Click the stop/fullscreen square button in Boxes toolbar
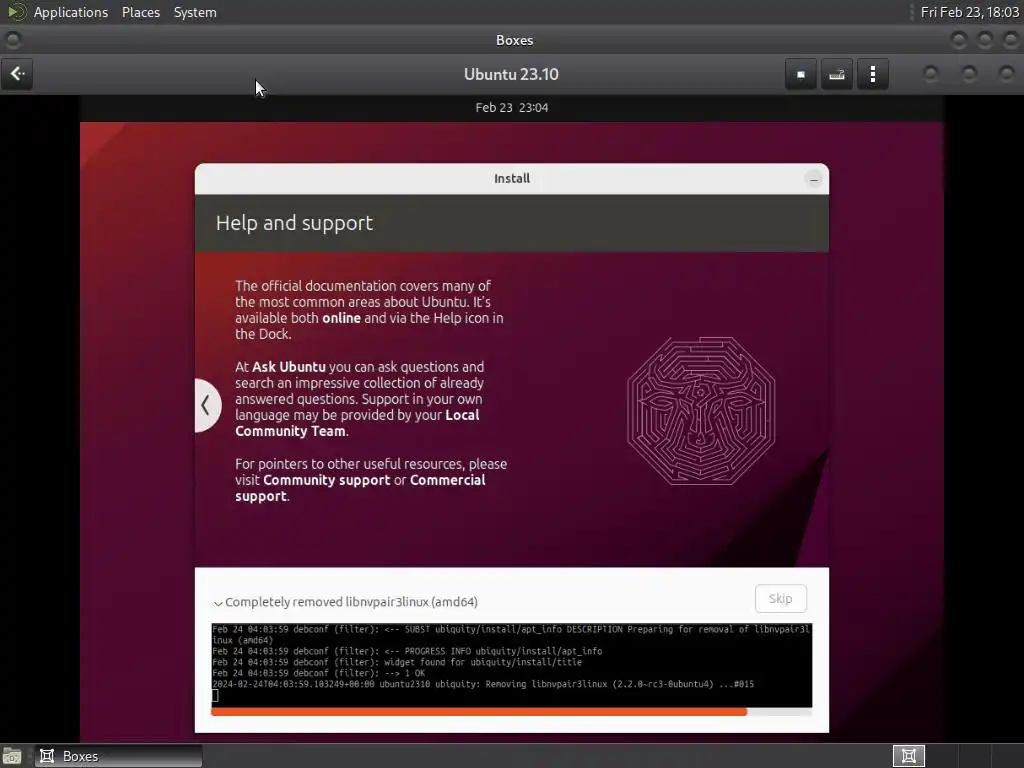 tap(801, 74)
